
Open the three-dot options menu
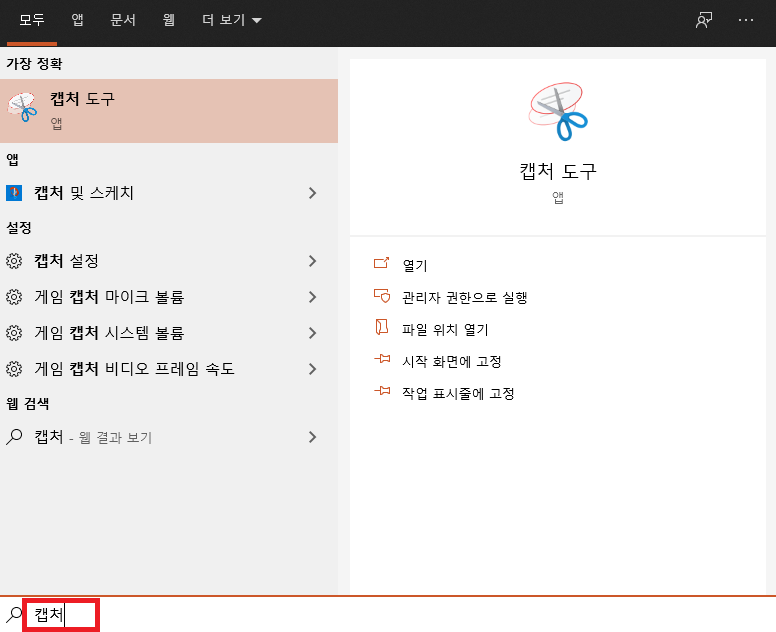click(x=746, y=20)
